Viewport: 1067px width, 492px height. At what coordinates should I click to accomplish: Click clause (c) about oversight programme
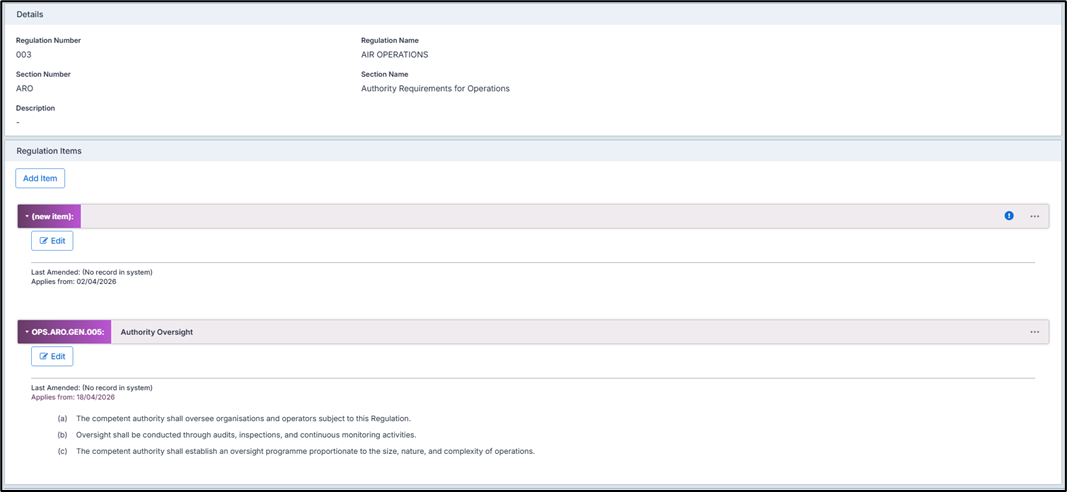point(296,451)
